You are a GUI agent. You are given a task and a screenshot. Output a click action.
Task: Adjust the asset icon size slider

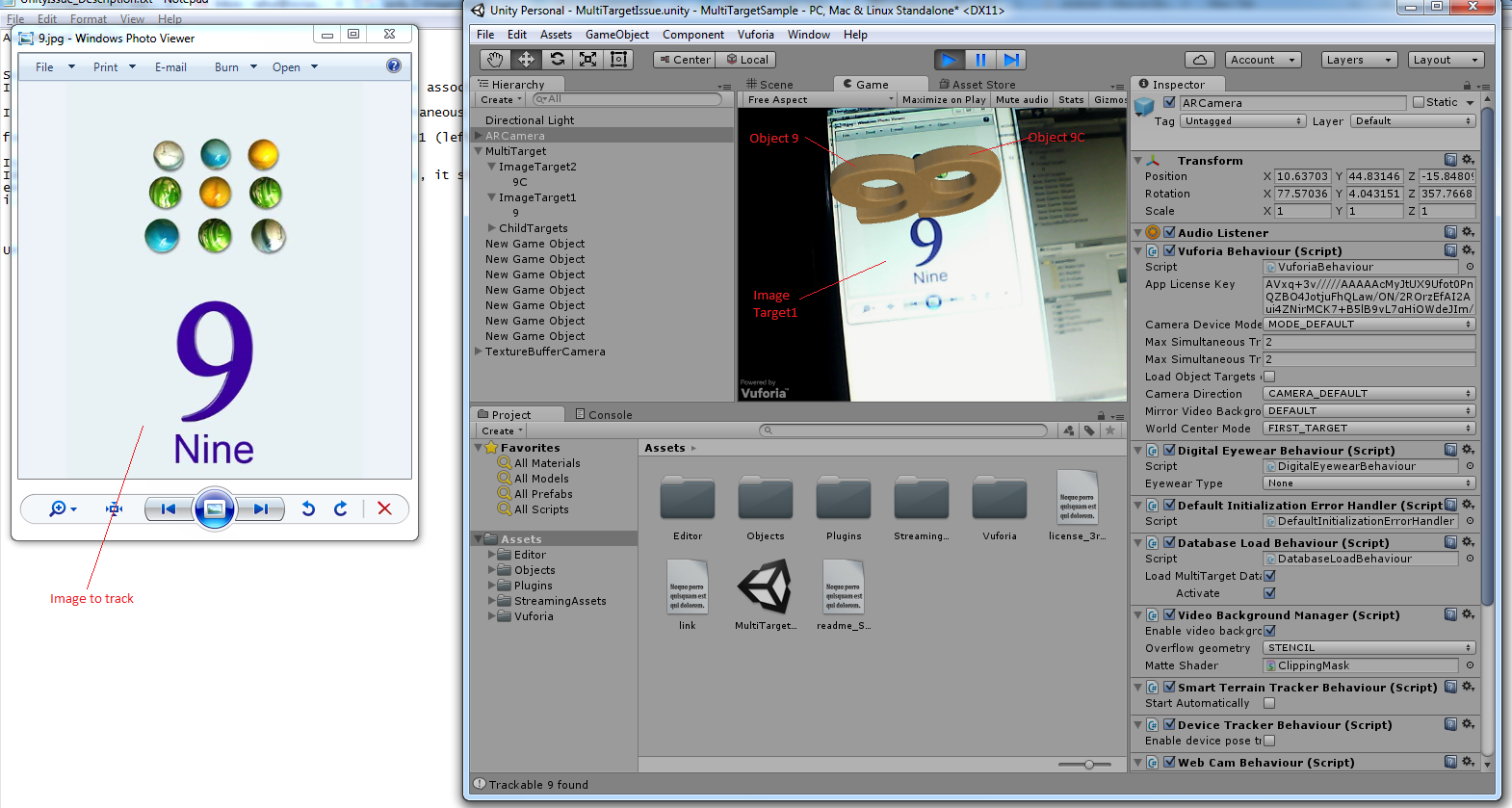click(x=1088, y=765)
